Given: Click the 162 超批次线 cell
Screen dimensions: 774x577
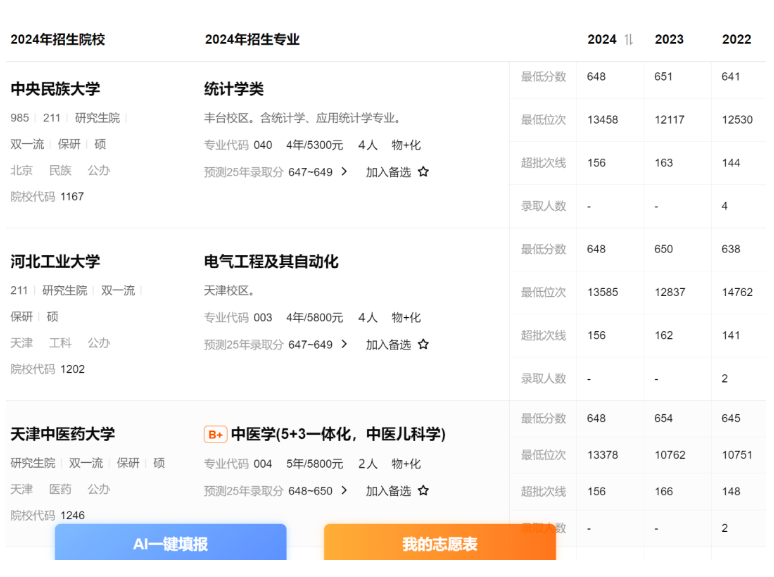Looking at the screenshot, I should coord(663,336).
